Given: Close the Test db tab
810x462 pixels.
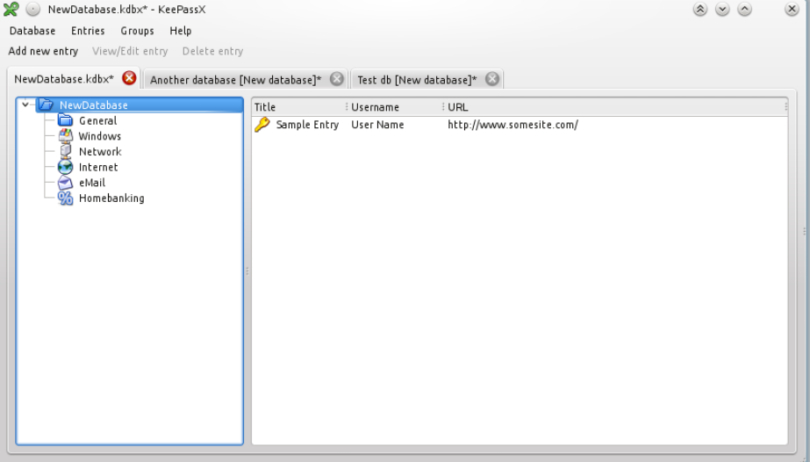Looking at the screenshot, I should [492, 79].
